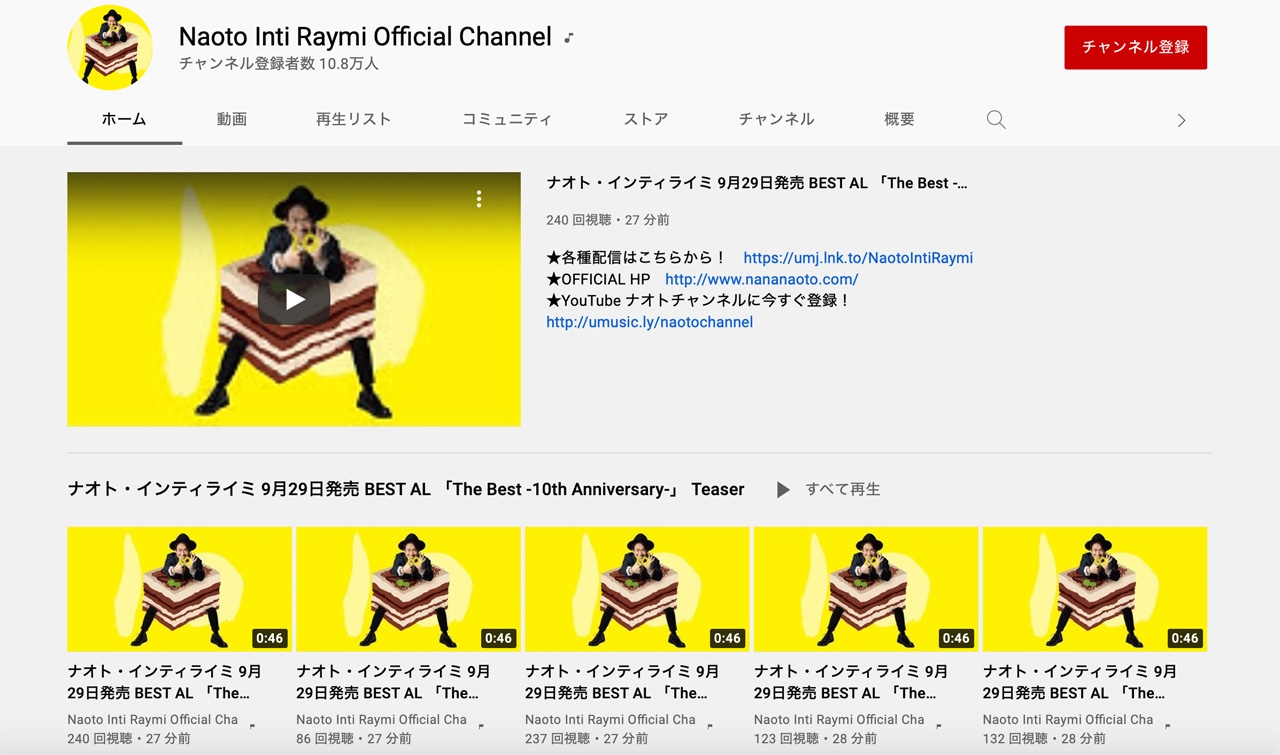Go to the コミュニティ tab

[x=506, y=119]
